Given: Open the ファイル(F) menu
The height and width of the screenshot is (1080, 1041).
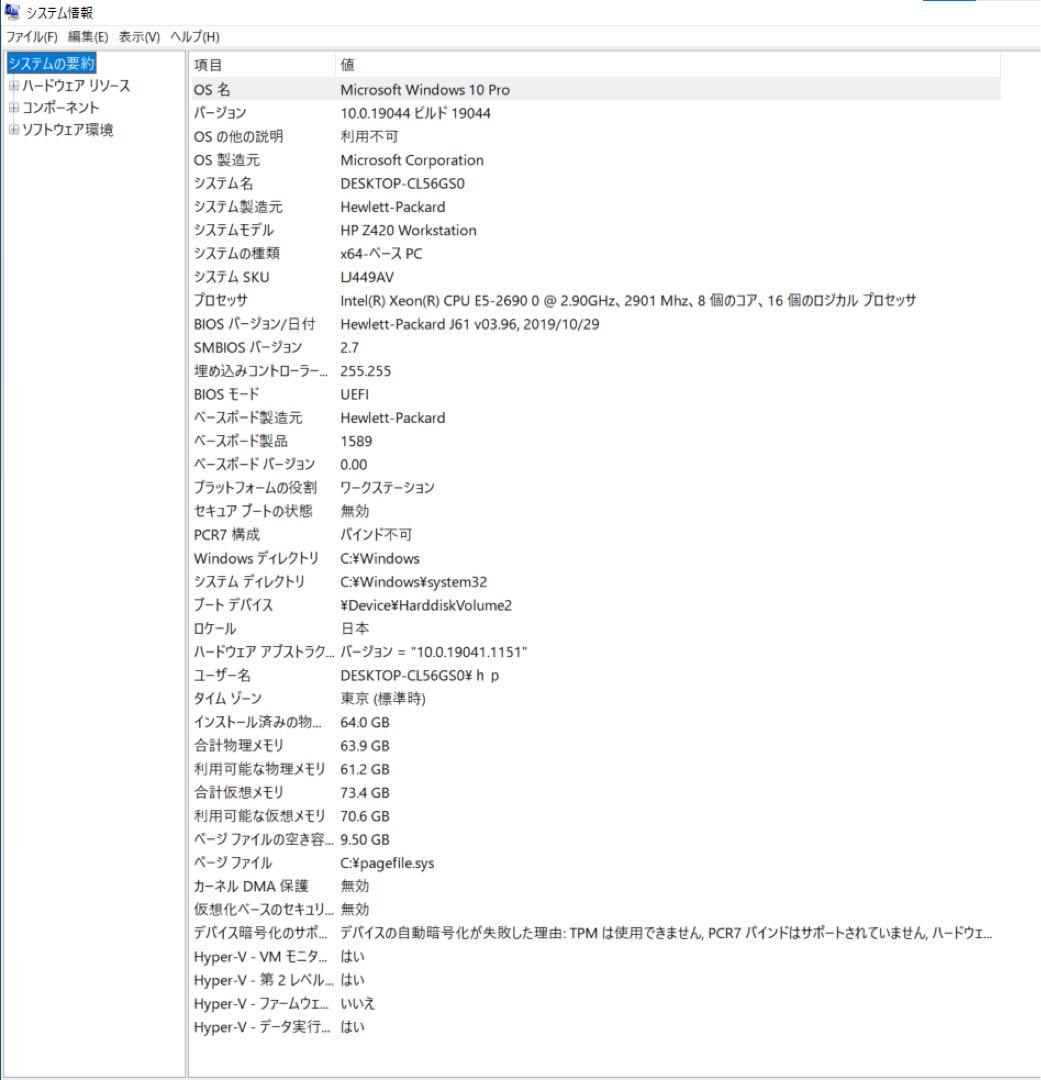Looking at the screenshot, I should coord(31,37).
